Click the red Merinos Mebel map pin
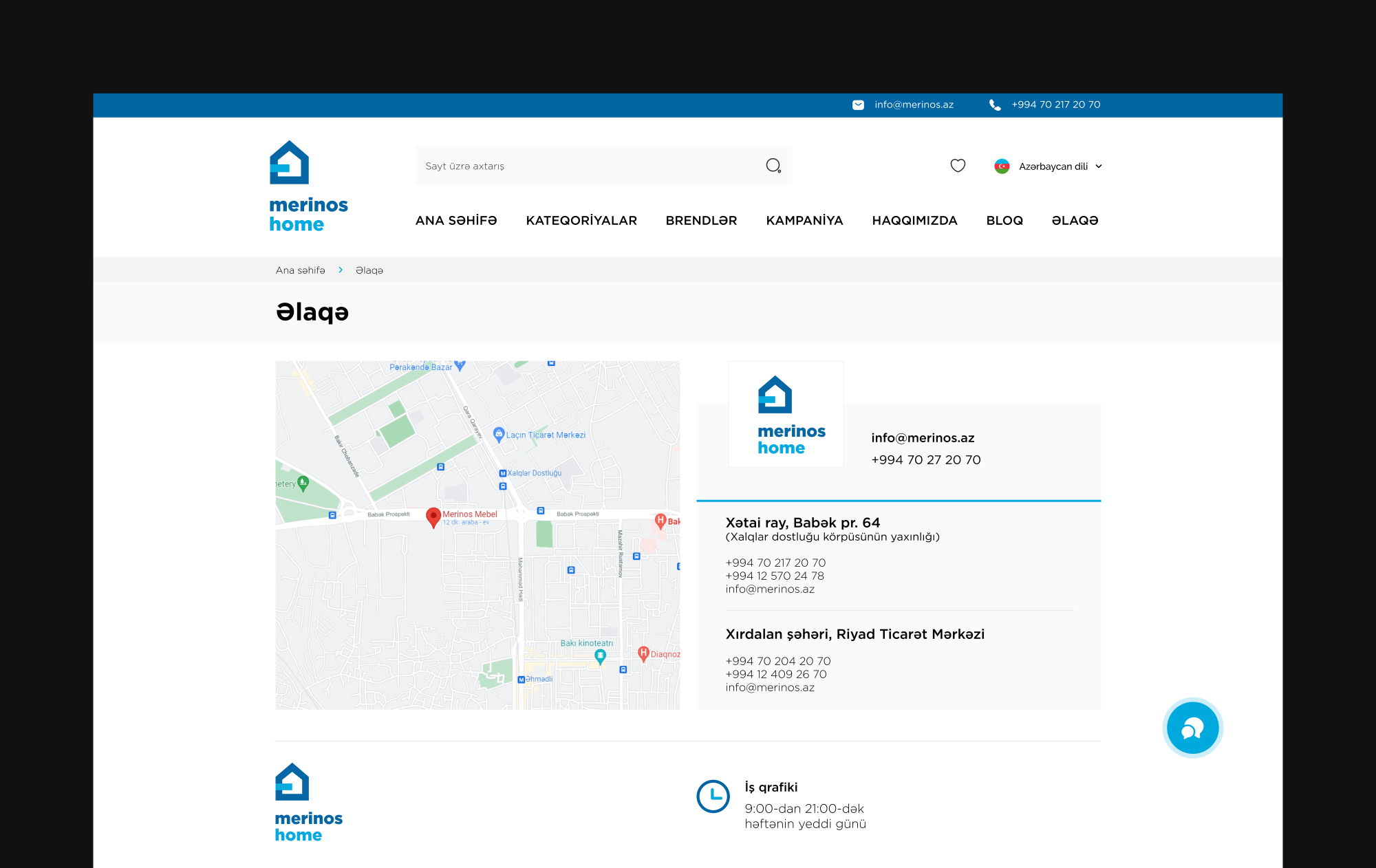 433,517
